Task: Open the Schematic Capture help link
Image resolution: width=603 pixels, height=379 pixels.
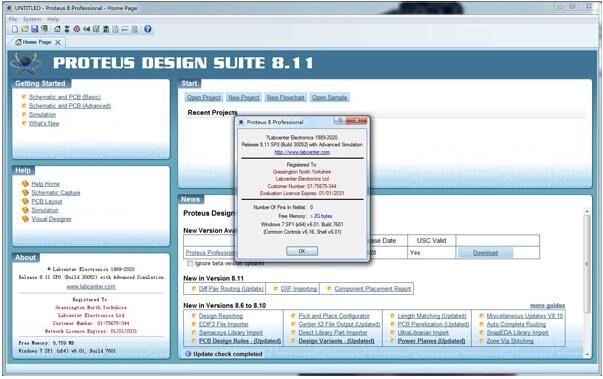Action: click(x=56, y=193)
